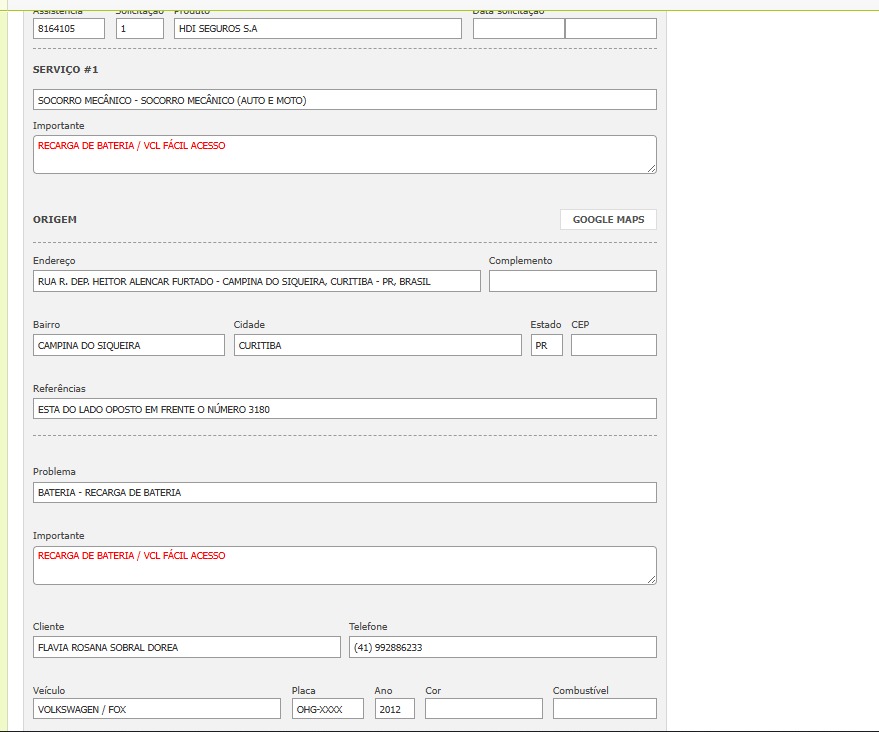
Task: Focus the empty CEP field
Action: point(613,345)
